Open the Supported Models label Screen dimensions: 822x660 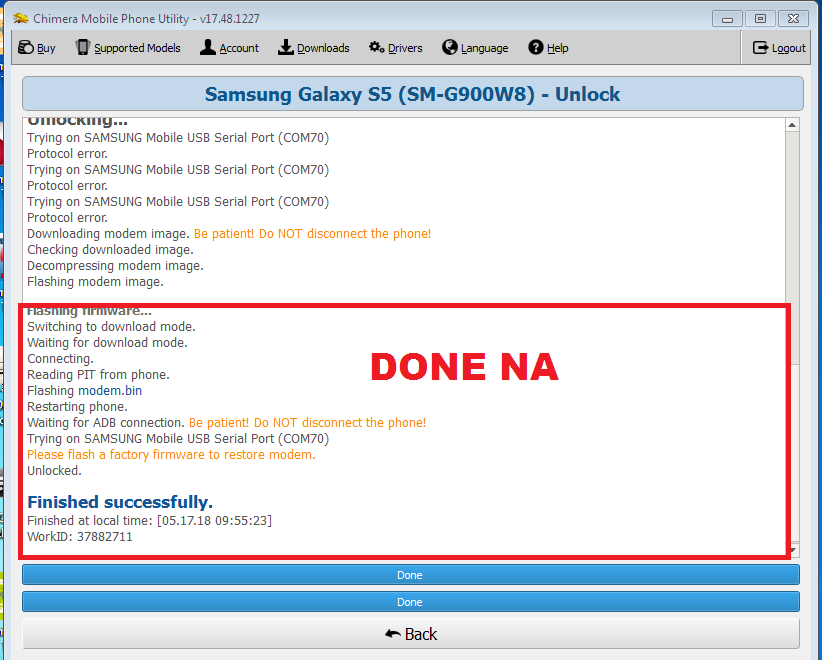[137, 48]
